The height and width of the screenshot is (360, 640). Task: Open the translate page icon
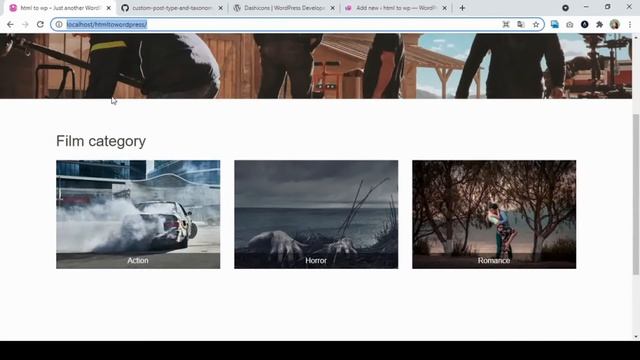click(x=521, y=24)
